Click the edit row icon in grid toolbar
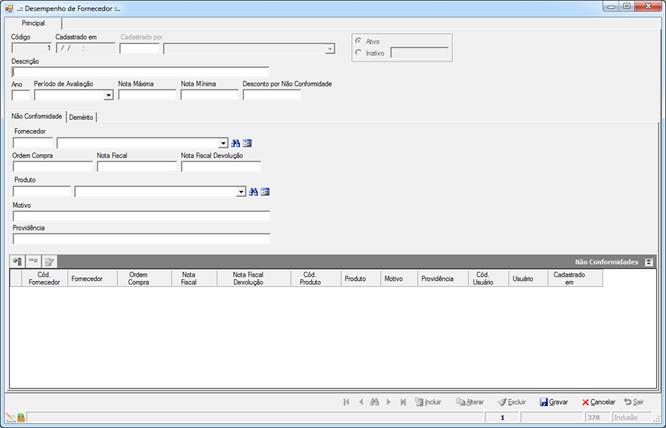 tap(49, 261)
